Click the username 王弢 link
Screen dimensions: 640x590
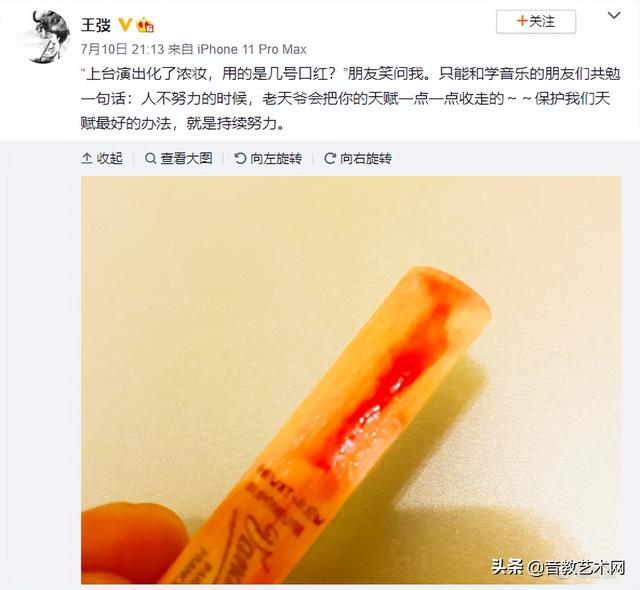pyautogui.click(x=96, y=25)
